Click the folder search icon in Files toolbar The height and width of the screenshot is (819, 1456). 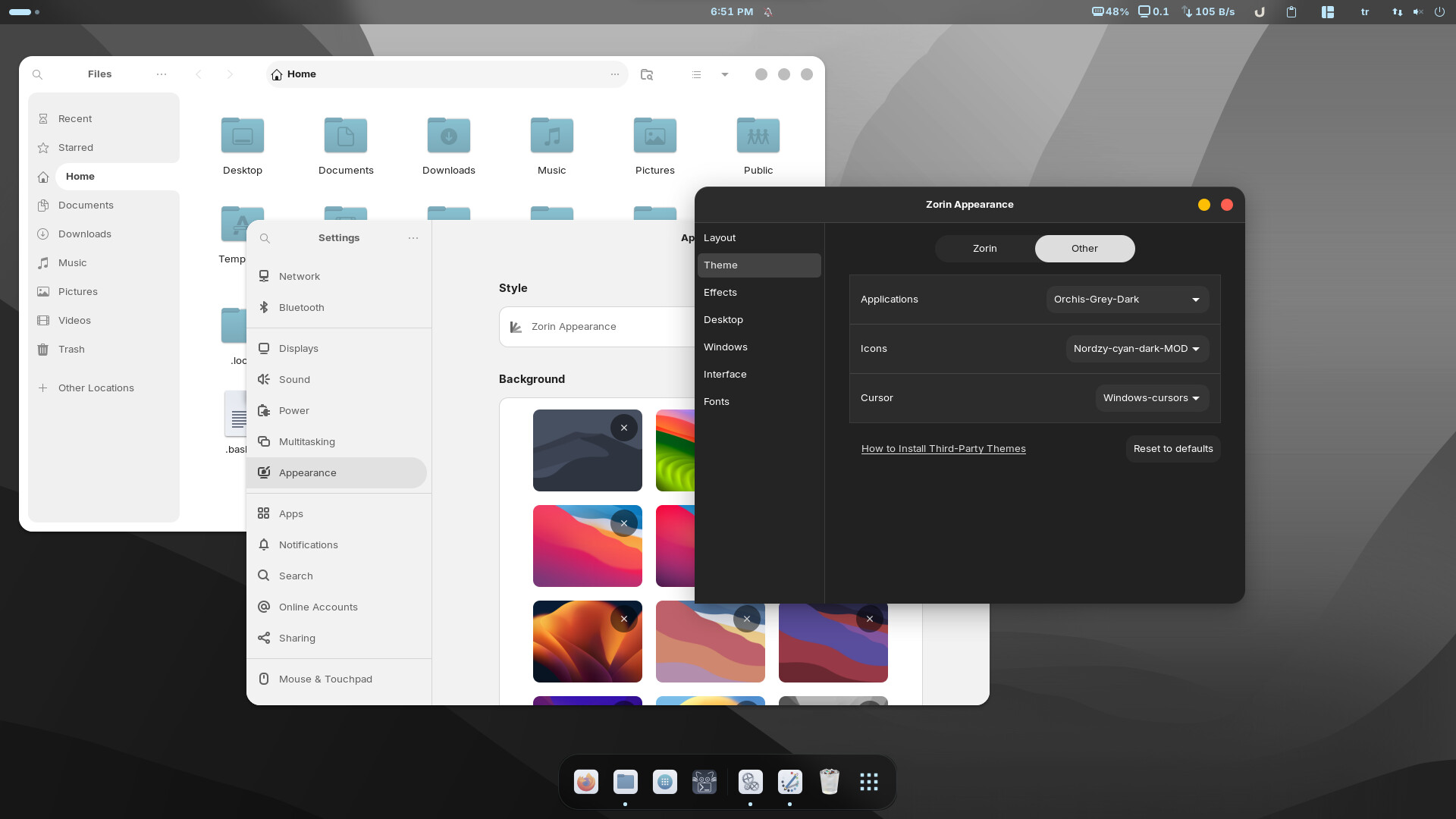point(647,74)
